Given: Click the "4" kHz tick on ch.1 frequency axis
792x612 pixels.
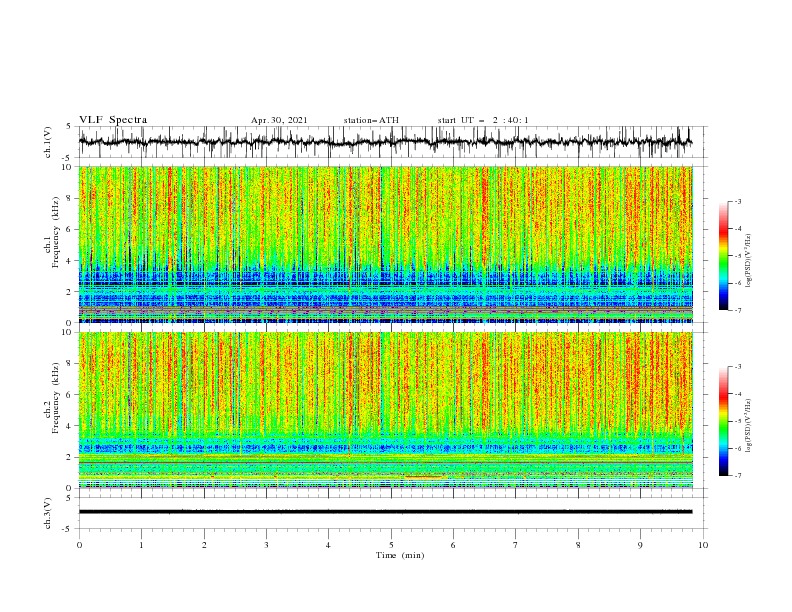Looking at the screenshot, I should 69,261.
